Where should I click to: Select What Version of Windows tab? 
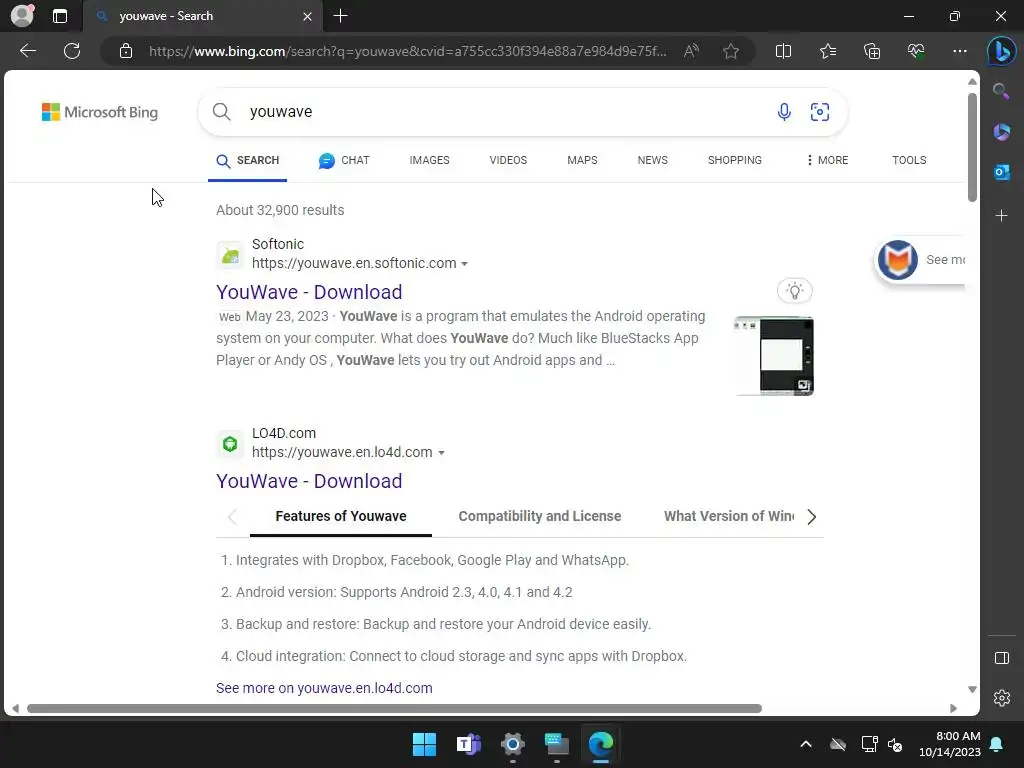coord(729,517)
